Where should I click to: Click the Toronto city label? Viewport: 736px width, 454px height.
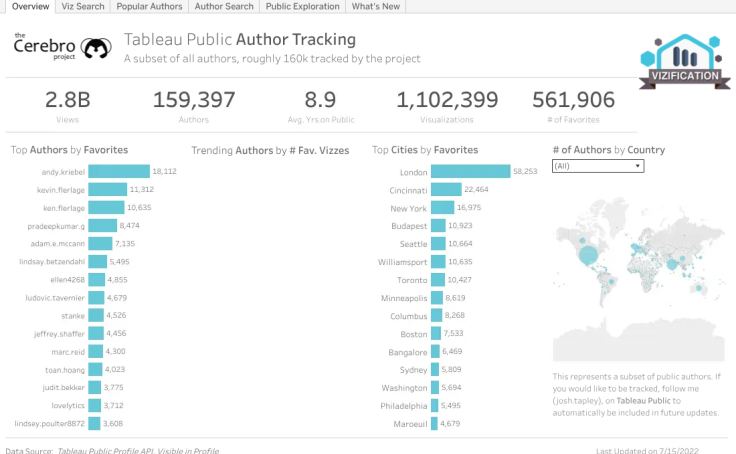point(412,280)
